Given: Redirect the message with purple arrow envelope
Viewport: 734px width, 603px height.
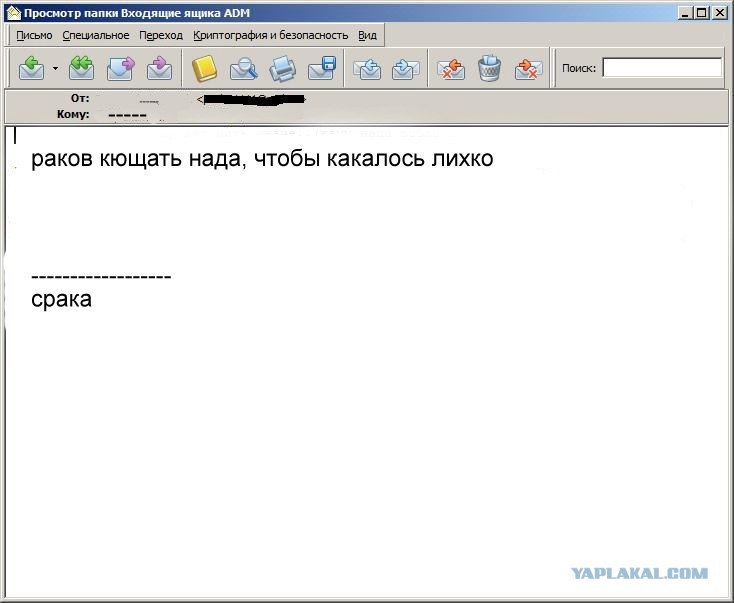Looking at the screenshot, I should pyautogui.click(x=160, y=68).
